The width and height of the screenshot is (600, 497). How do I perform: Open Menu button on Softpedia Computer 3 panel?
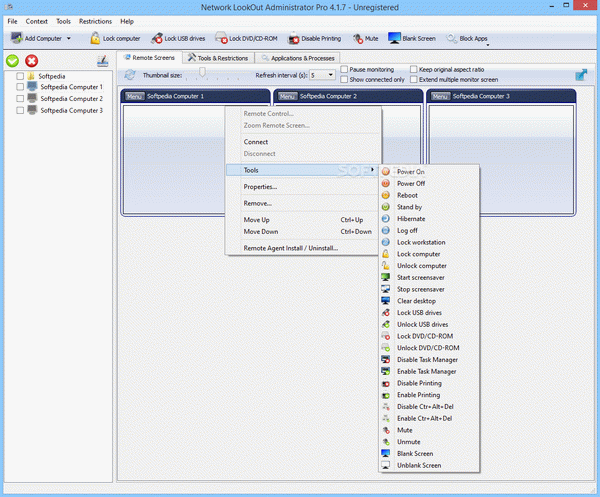point(440,96)
